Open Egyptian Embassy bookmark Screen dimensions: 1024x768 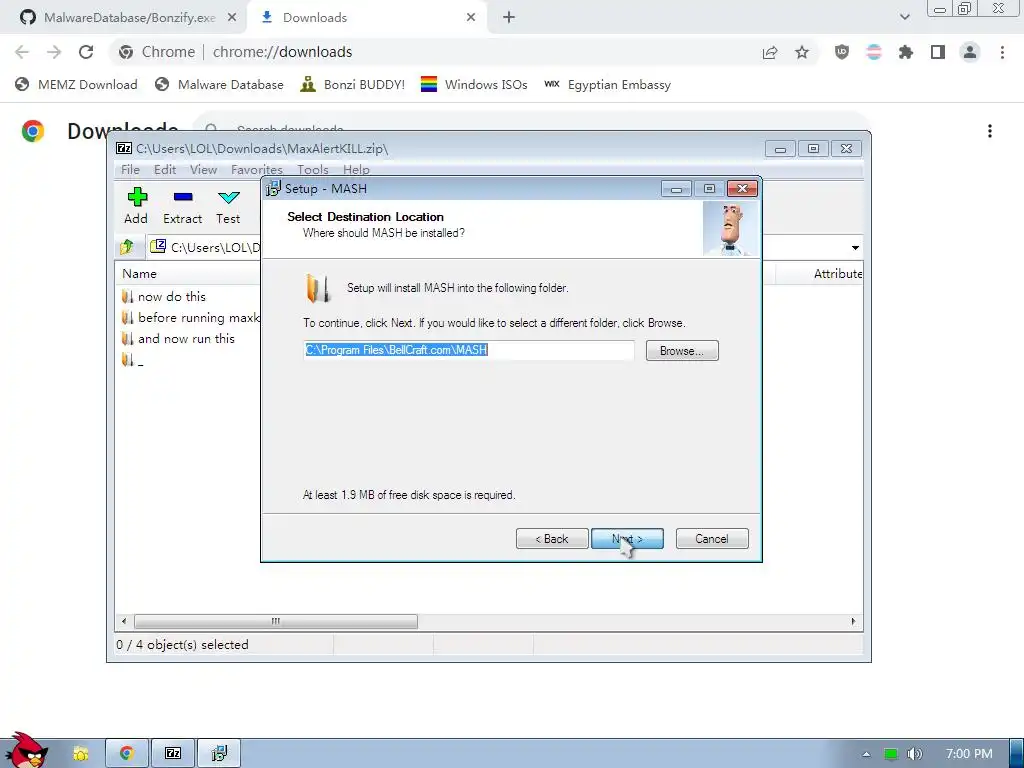click(607, 84)
